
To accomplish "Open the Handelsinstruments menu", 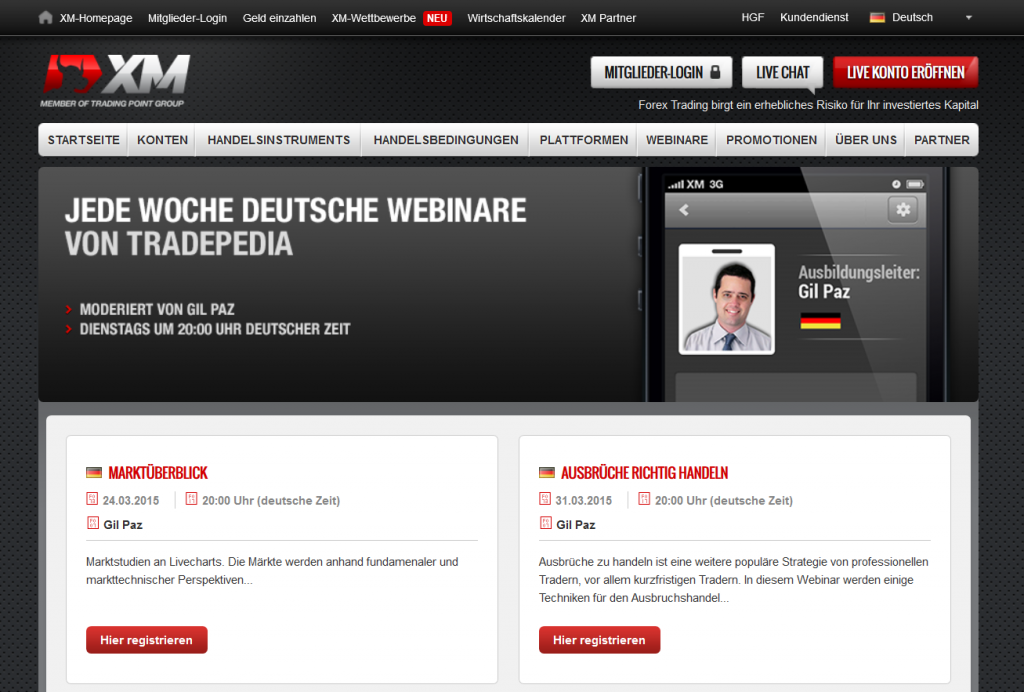I will pyautogui.click(x=279, y=140).
